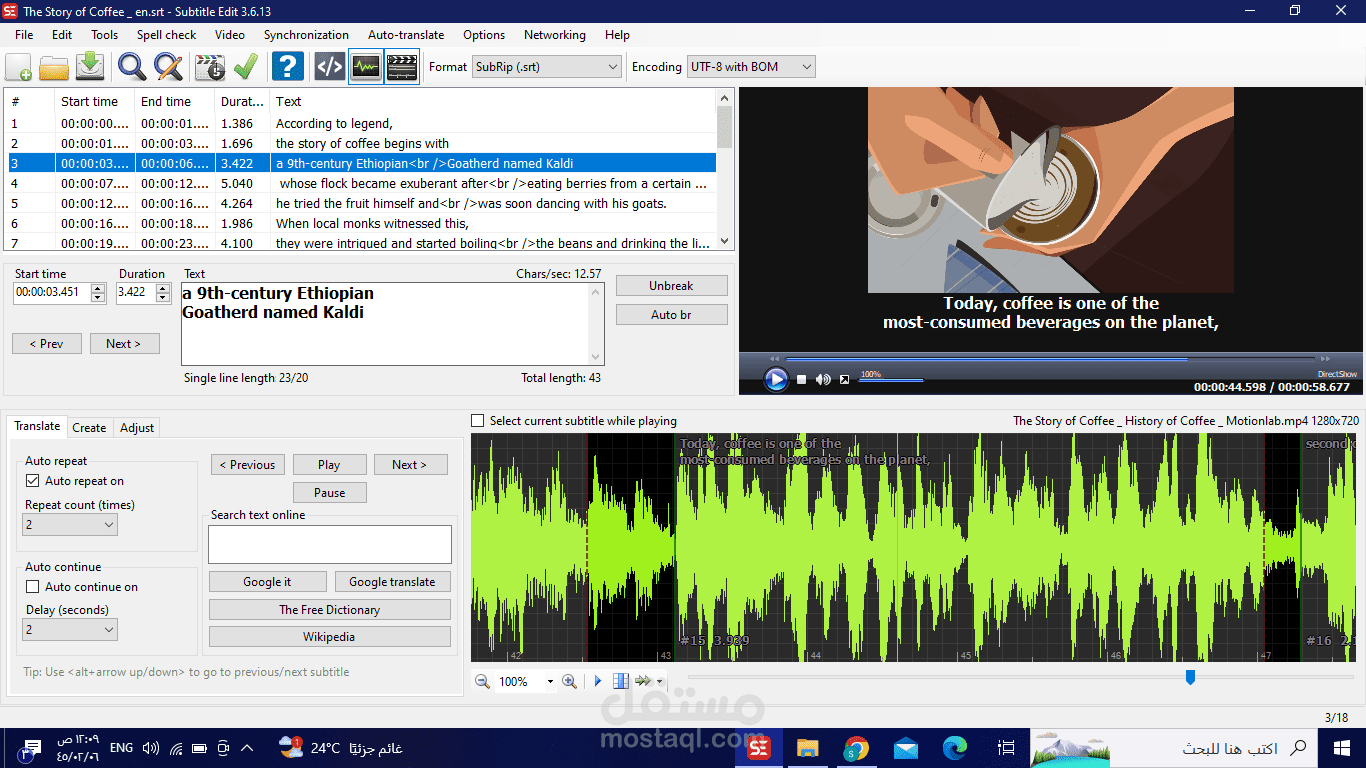Play from waveform toolbar triangle icon
This screenshot has width=1366, height=768.
598,681
